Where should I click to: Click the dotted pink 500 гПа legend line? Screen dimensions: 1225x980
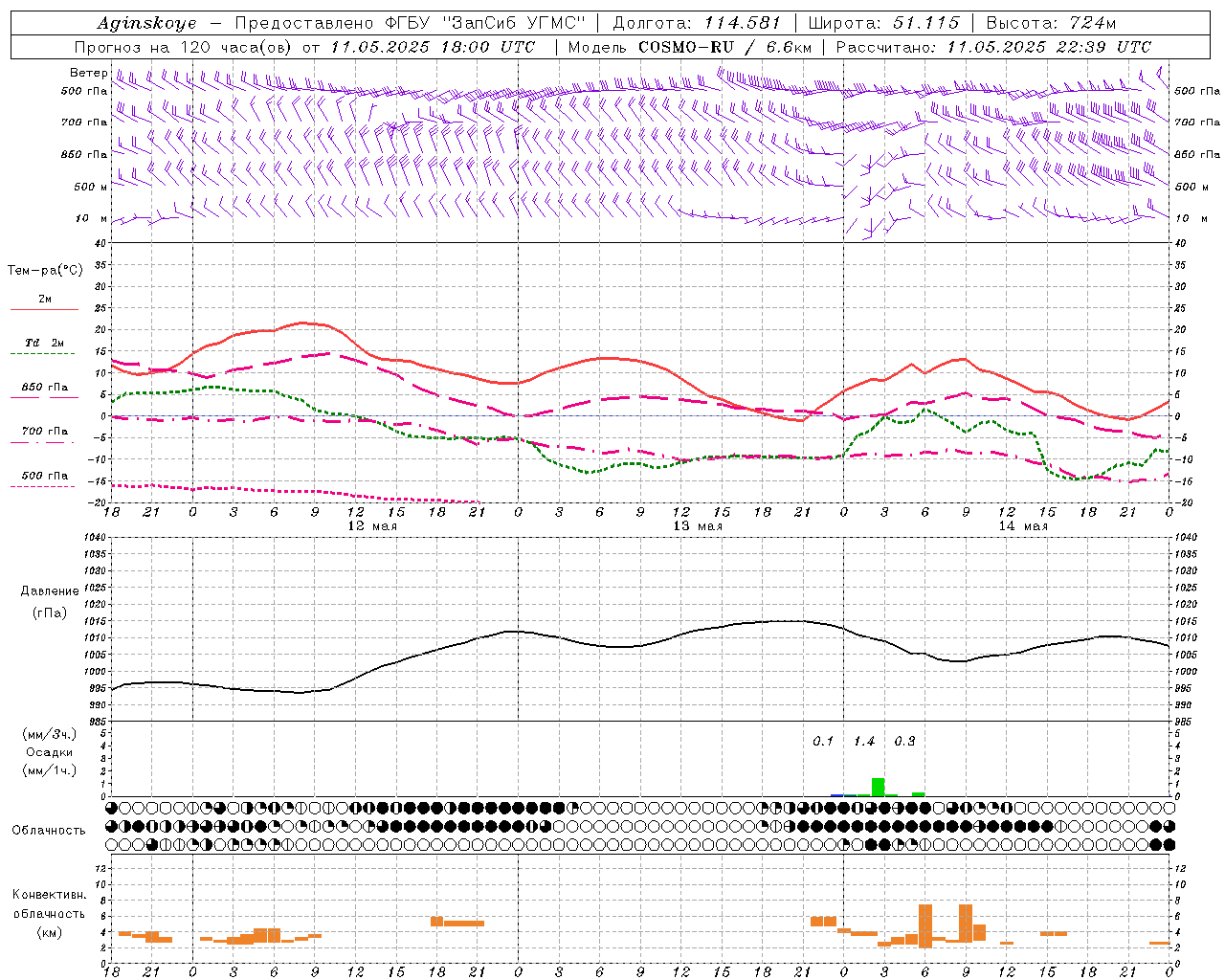(x=43, y=487)
